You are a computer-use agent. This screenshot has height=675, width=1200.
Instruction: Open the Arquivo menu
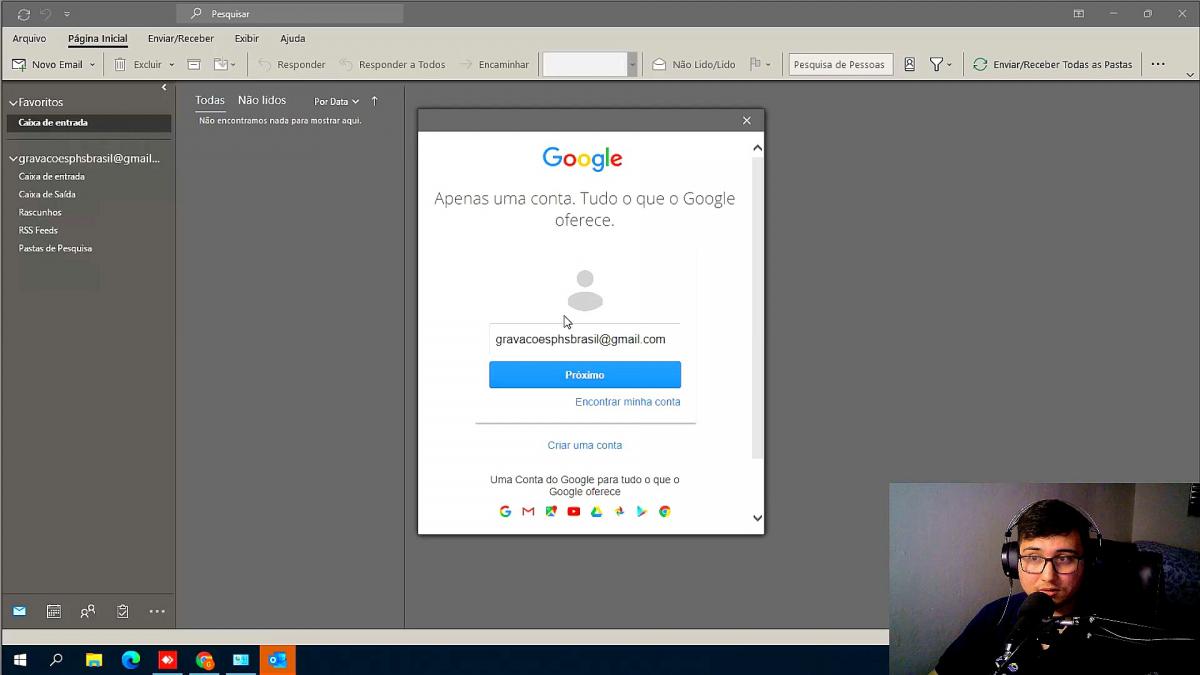click(29, 38)
